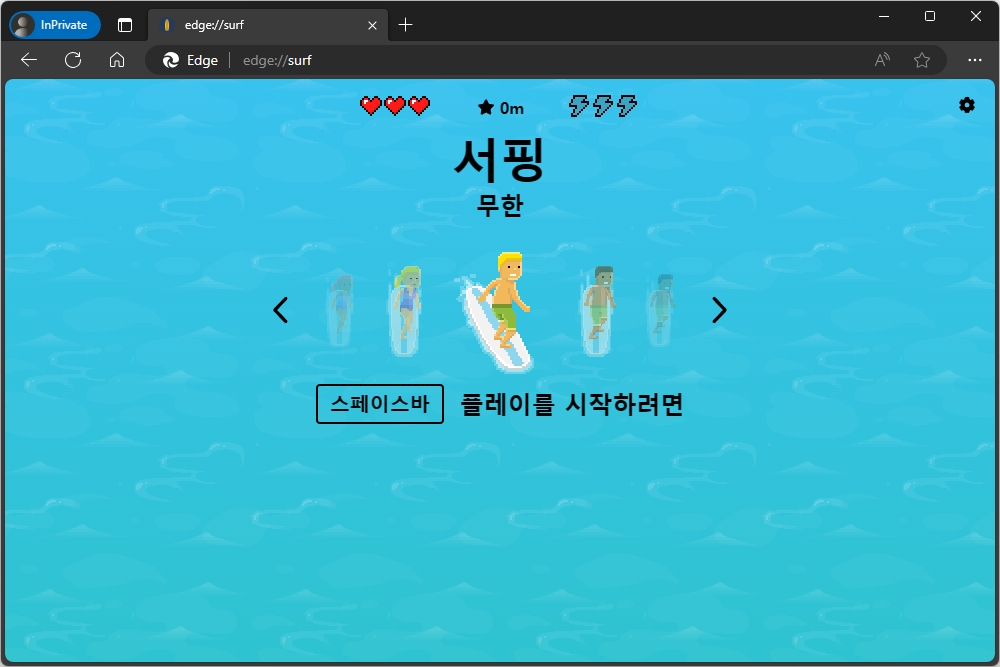Image resolution: width=1000 pixels, height=667 pixels.
Task: Click the InPrivate profile badge
Action: [x=55, y=25]
